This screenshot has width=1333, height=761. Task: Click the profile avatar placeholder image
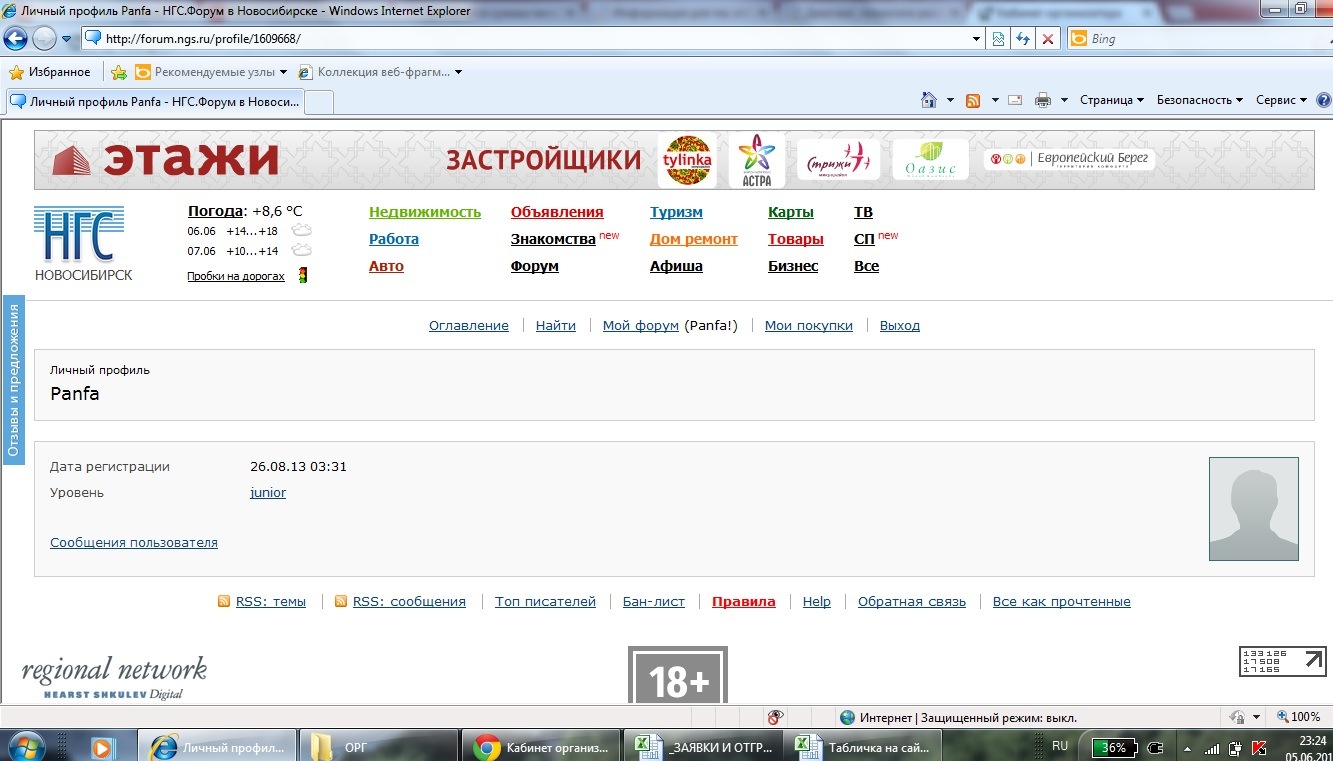coord(1254,509)
